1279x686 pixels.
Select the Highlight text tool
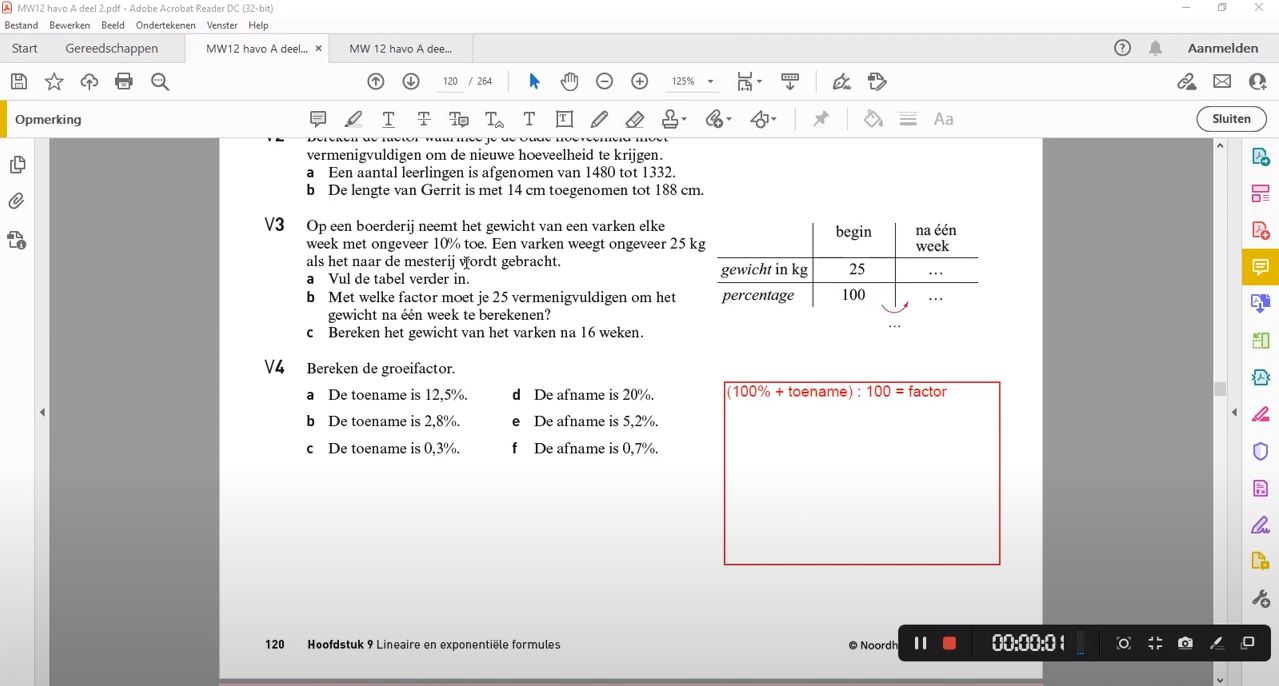coord(353,119)
